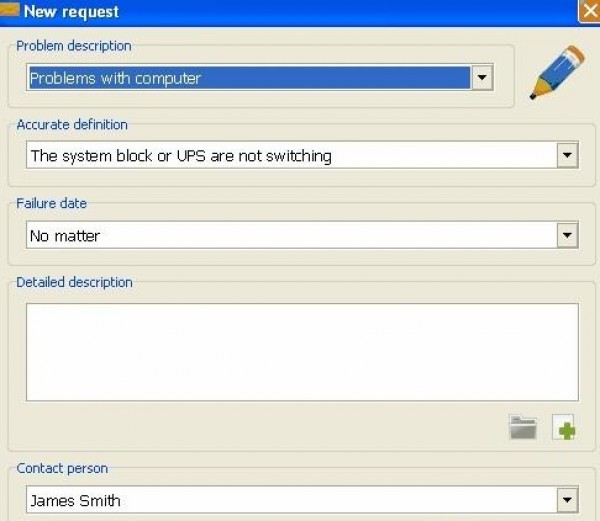Close the New request window
Image resolution: width=600 pixels, height=521 pixels.
[590, 11]
